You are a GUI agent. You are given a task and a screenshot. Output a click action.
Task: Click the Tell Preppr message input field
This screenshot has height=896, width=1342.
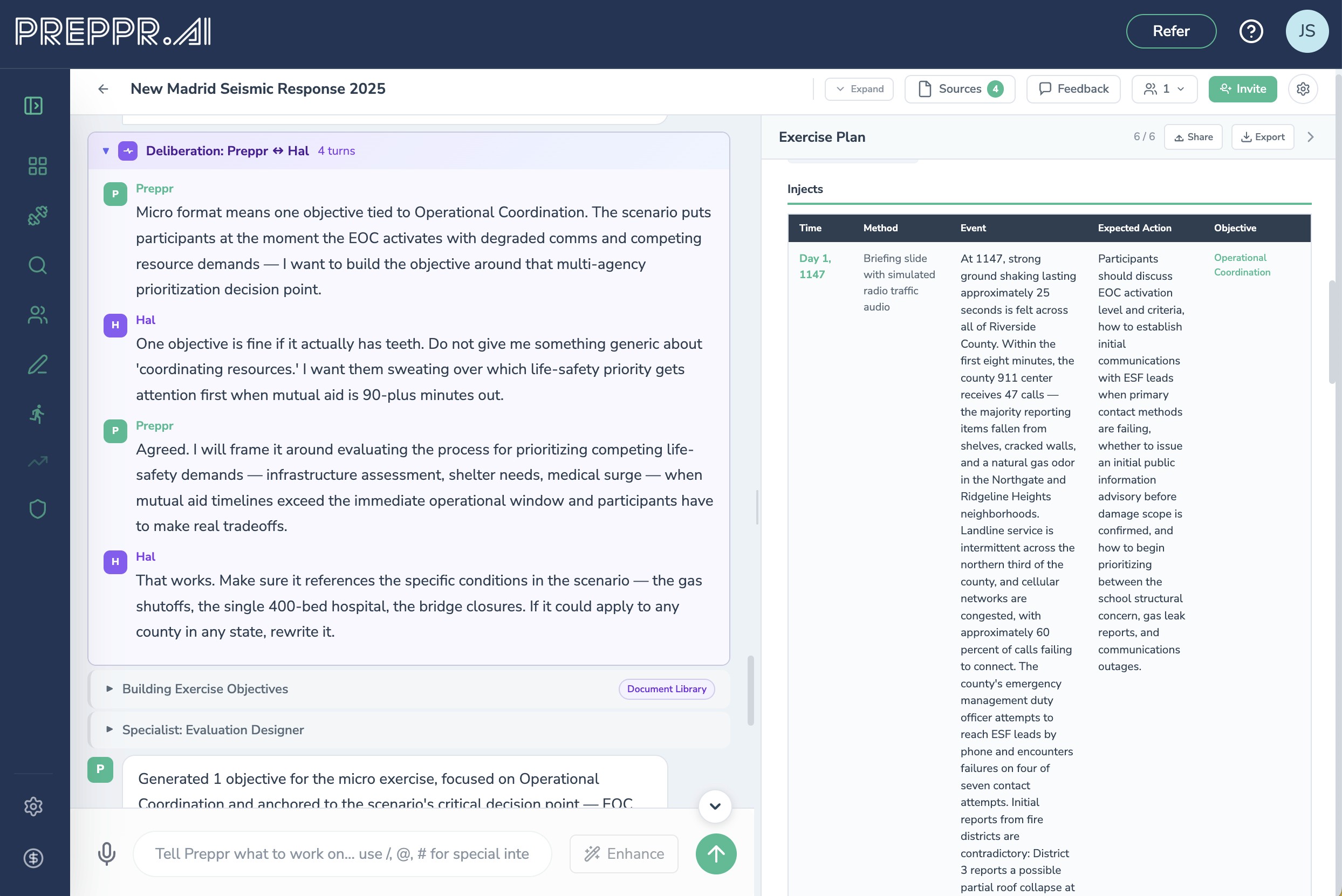[x=342, y=854]
